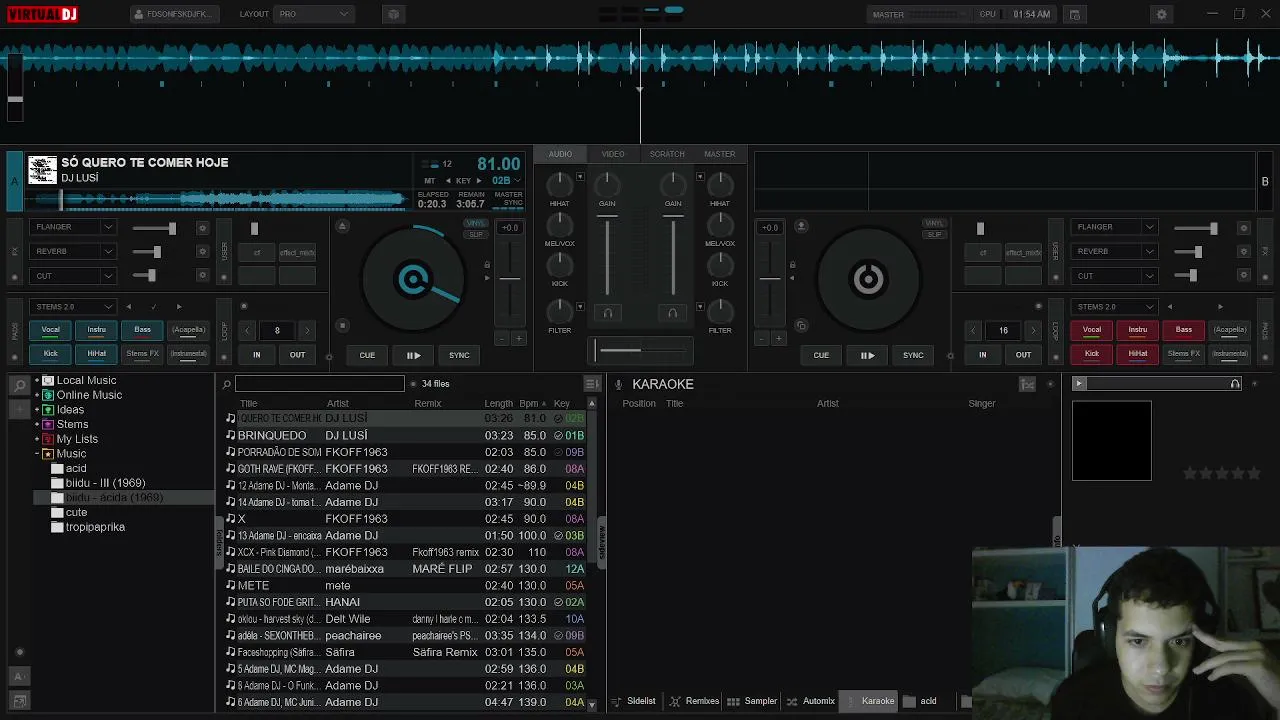Image resolution: width=1280 pixels, height=720 pixels.
Task: Halve the left deck loop length
Action: (x=247, y=330)
